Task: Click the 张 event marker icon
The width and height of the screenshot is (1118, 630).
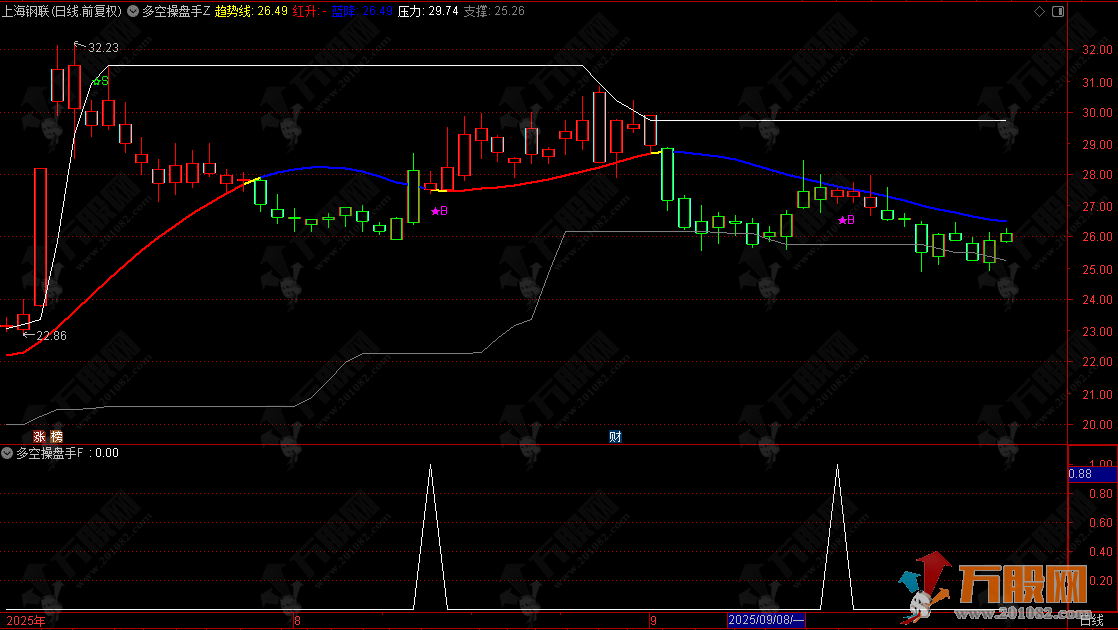Action: 39,436
